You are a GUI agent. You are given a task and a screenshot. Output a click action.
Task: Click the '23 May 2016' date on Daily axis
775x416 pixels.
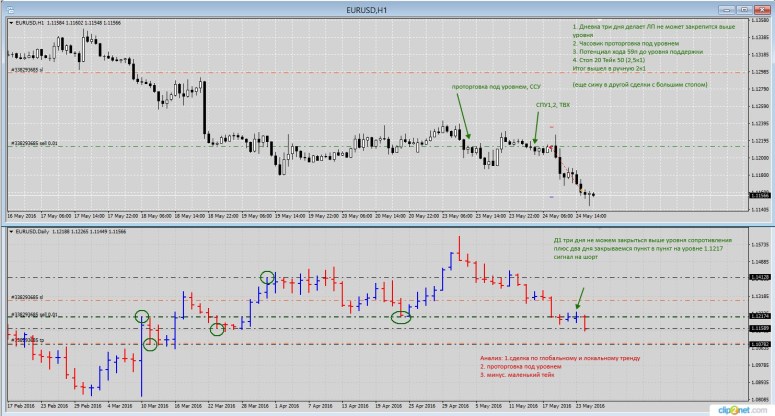click(591, 406)
